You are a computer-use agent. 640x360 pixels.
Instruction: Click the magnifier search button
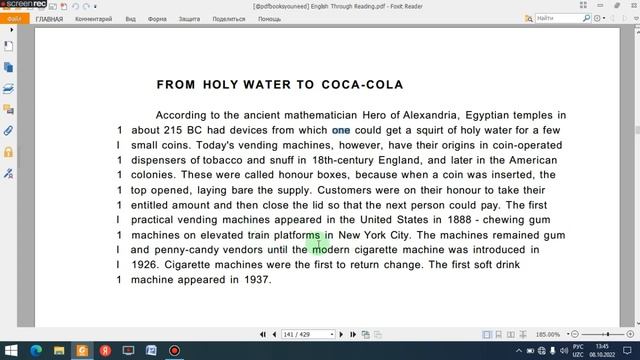tap(587, 18)
